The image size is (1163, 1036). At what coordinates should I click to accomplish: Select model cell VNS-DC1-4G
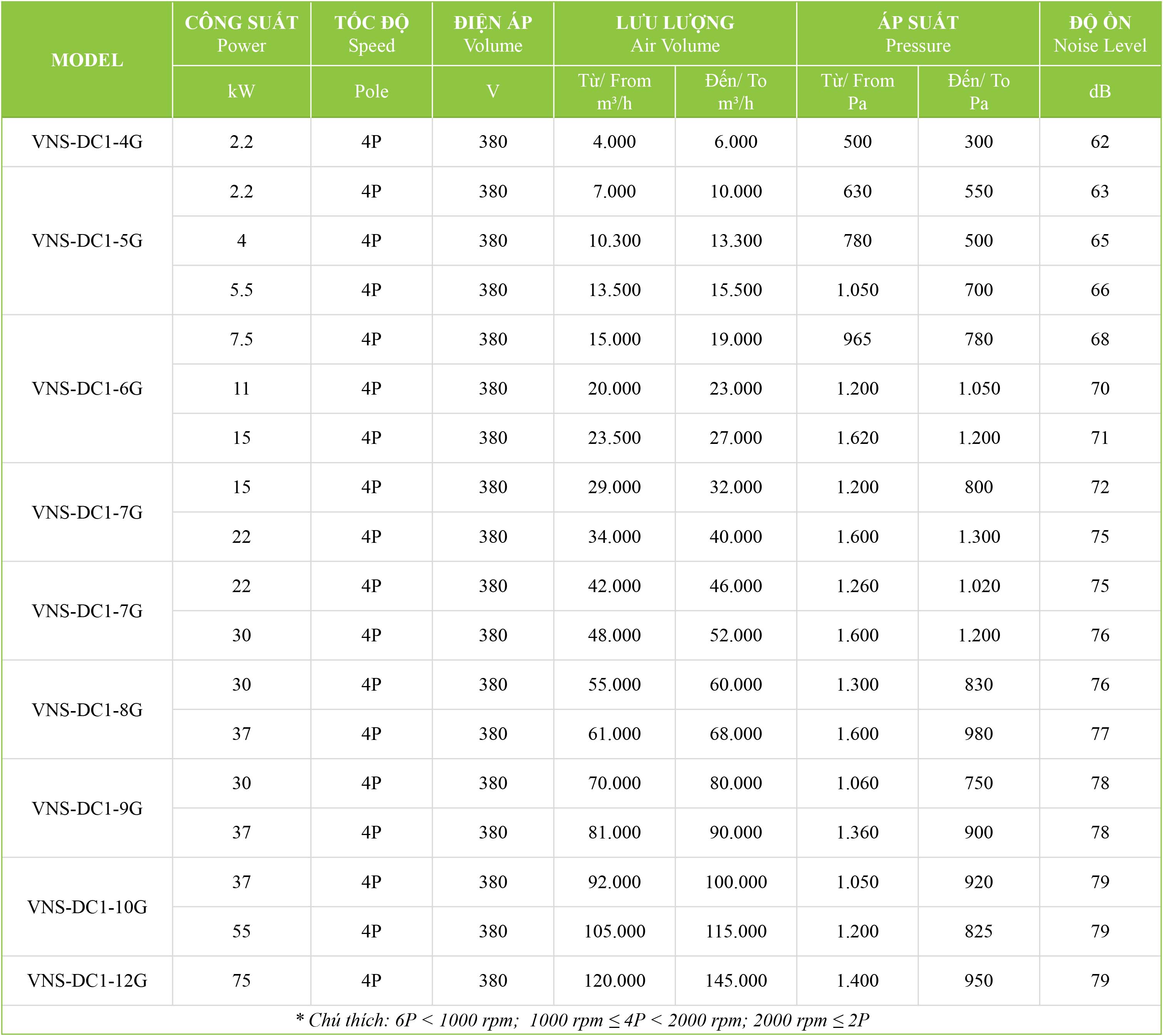click(x=87, y=142)
